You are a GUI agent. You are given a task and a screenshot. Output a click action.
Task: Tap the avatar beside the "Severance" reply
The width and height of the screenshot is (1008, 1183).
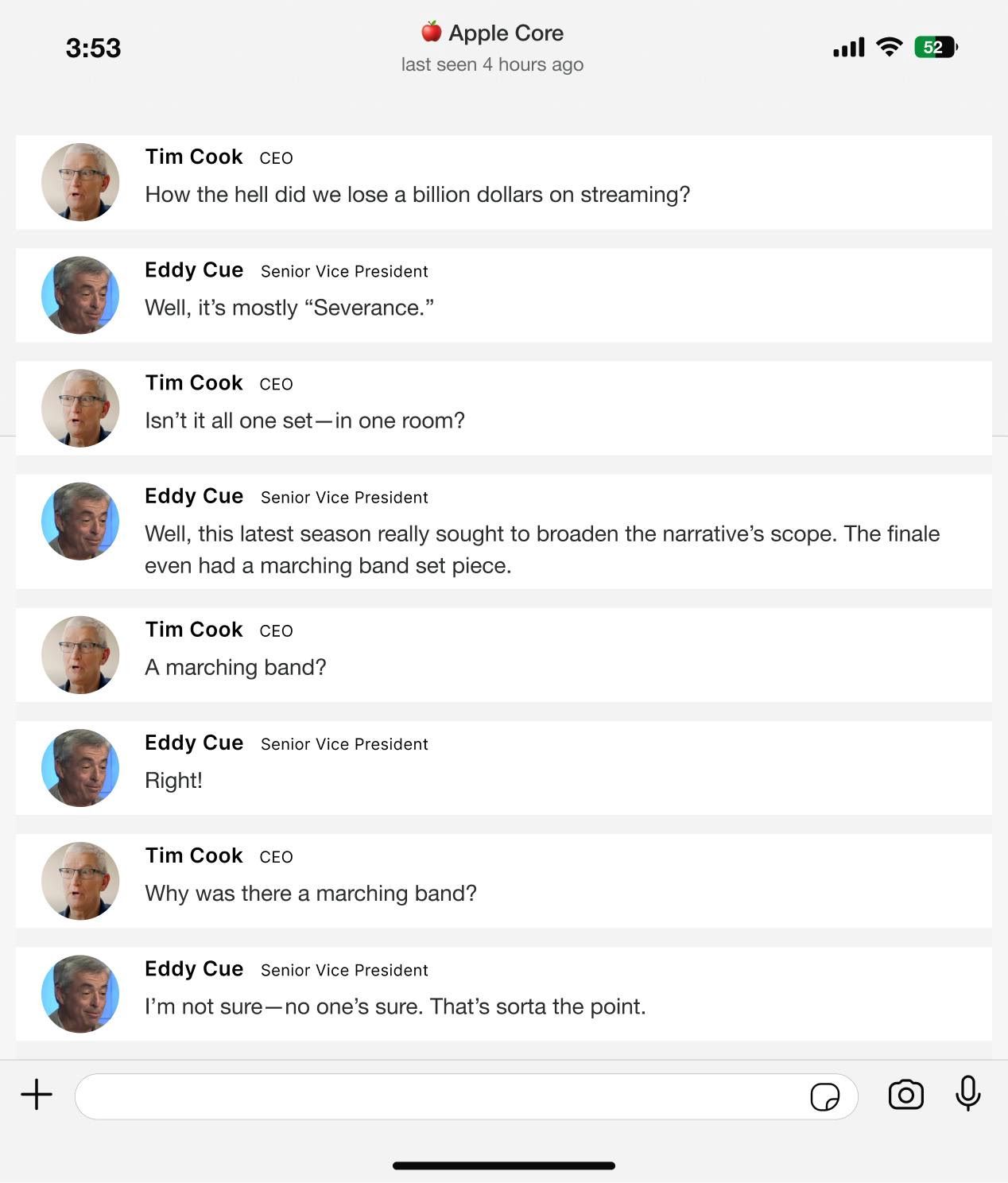[80, 295]
